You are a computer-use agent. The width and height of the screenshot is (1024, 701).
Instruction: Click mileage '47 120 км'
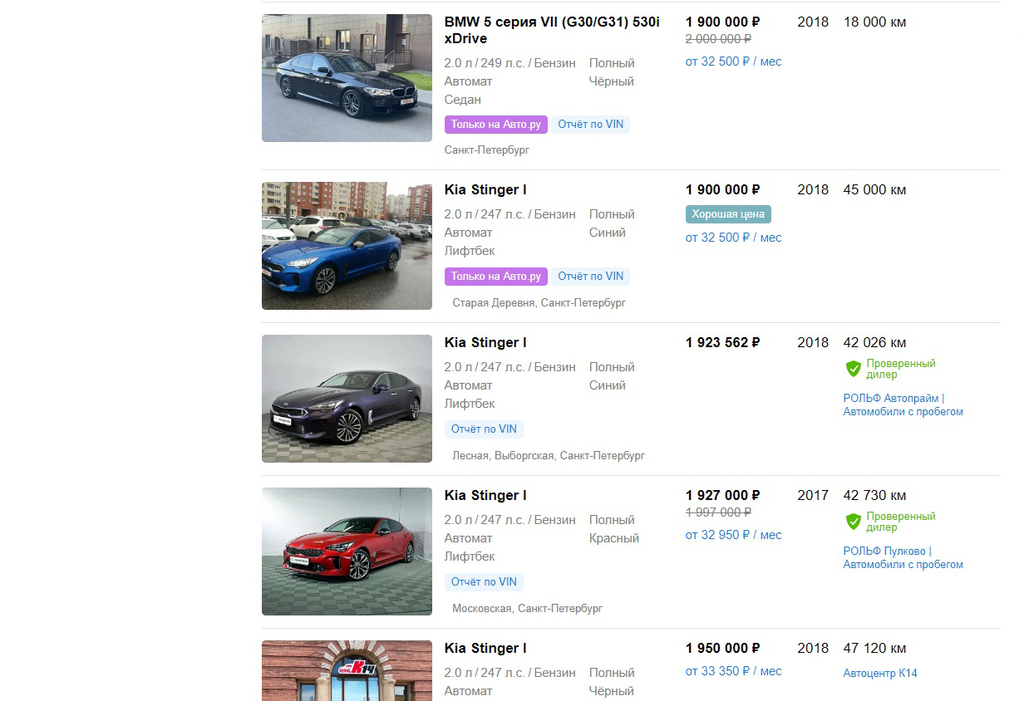pyautogui.click(x=874, y=649)
